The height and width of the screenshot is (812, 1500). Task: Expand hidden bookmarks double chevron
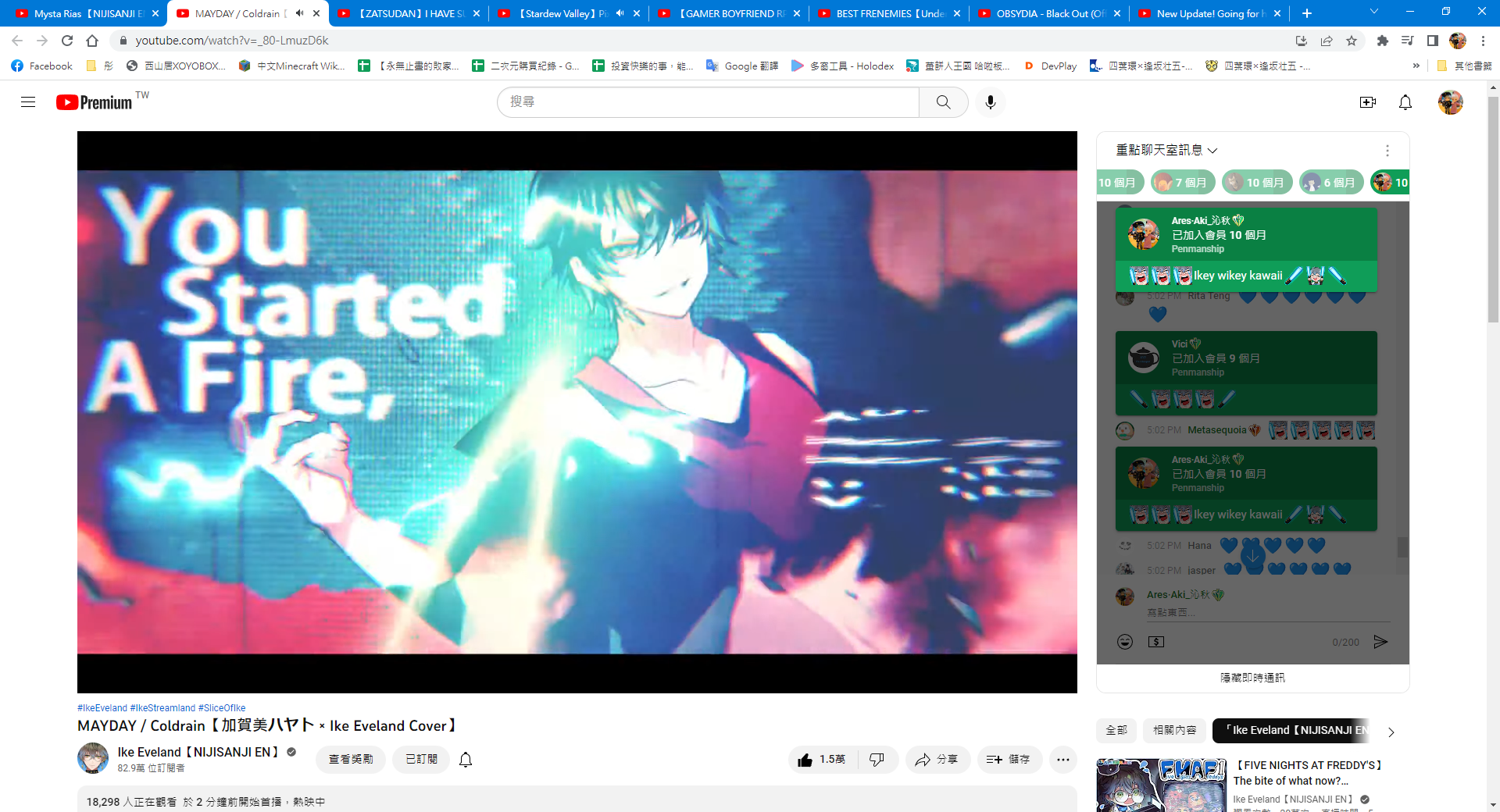point(1416,66)
